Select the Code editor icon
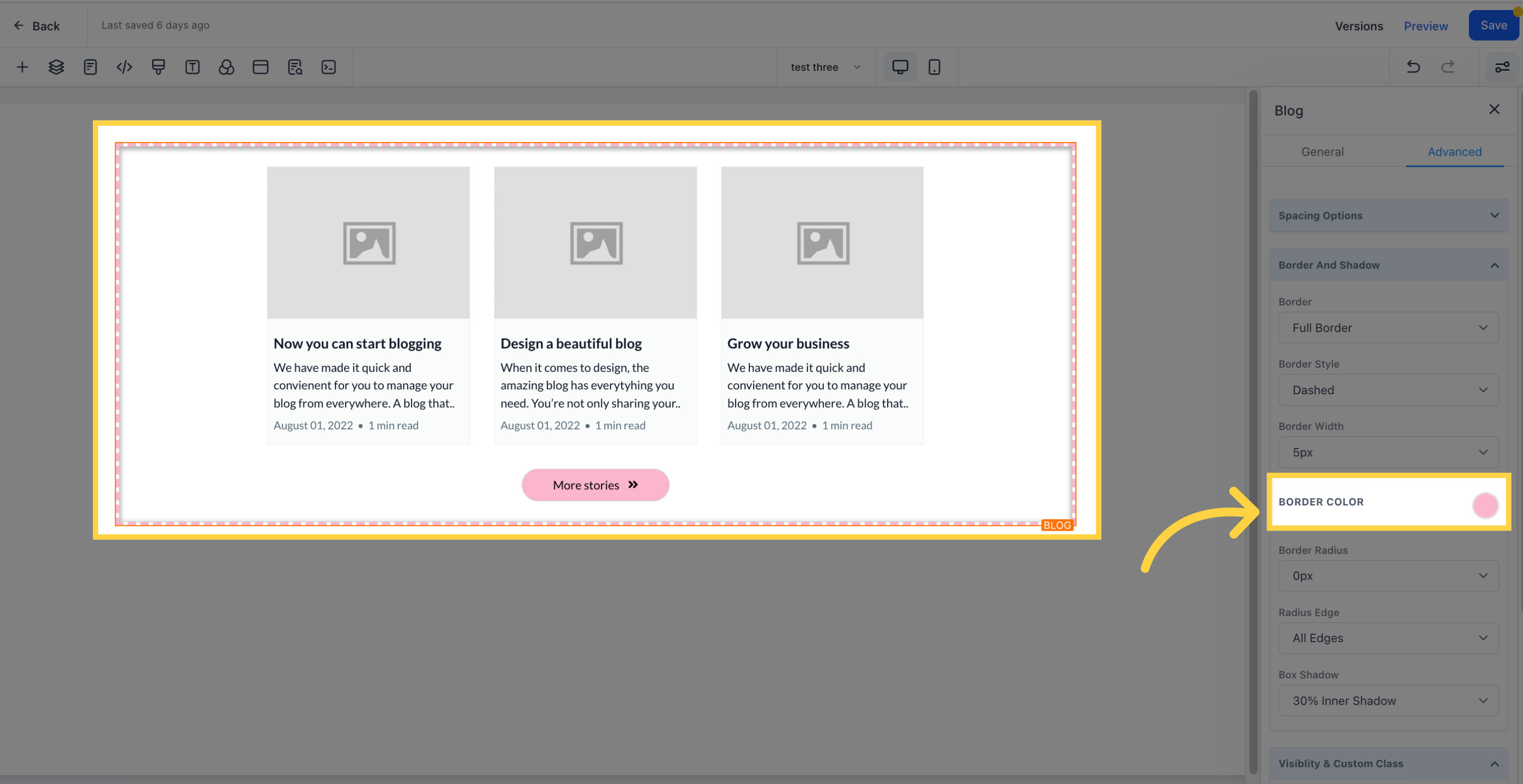 coord(123,67)
